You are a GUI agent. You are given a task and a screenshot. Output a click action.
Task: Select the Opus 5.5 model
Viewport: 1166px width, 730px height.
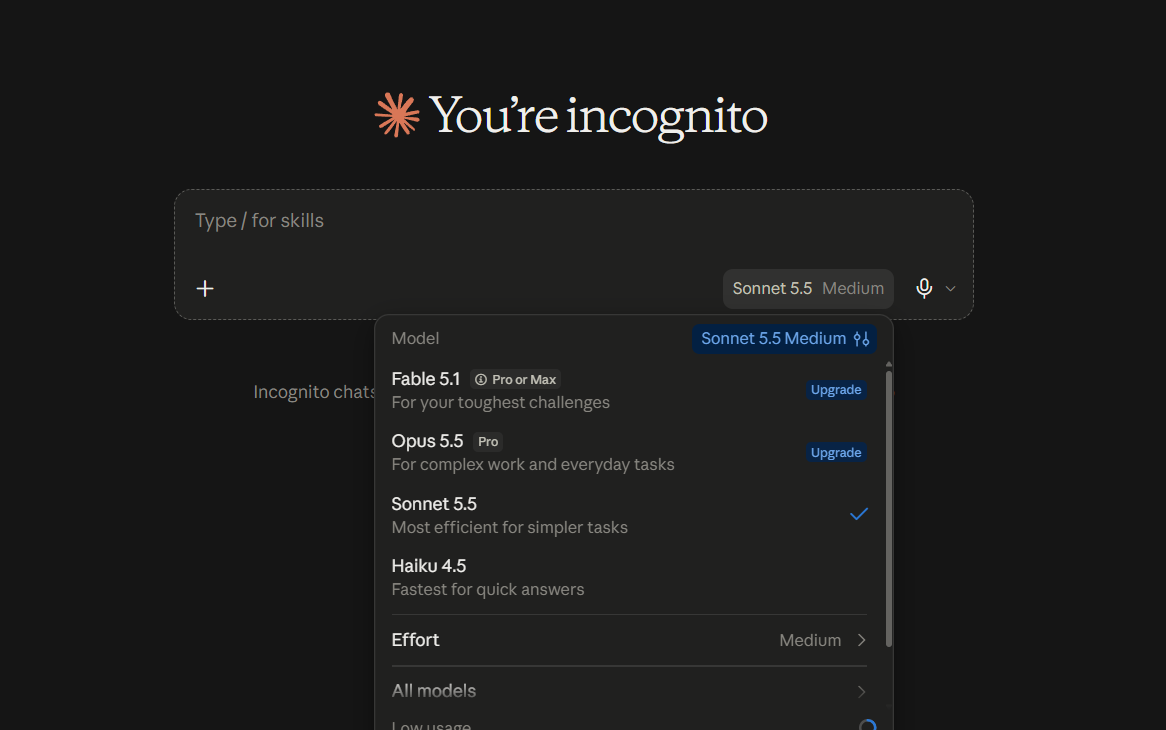point(629,453)
